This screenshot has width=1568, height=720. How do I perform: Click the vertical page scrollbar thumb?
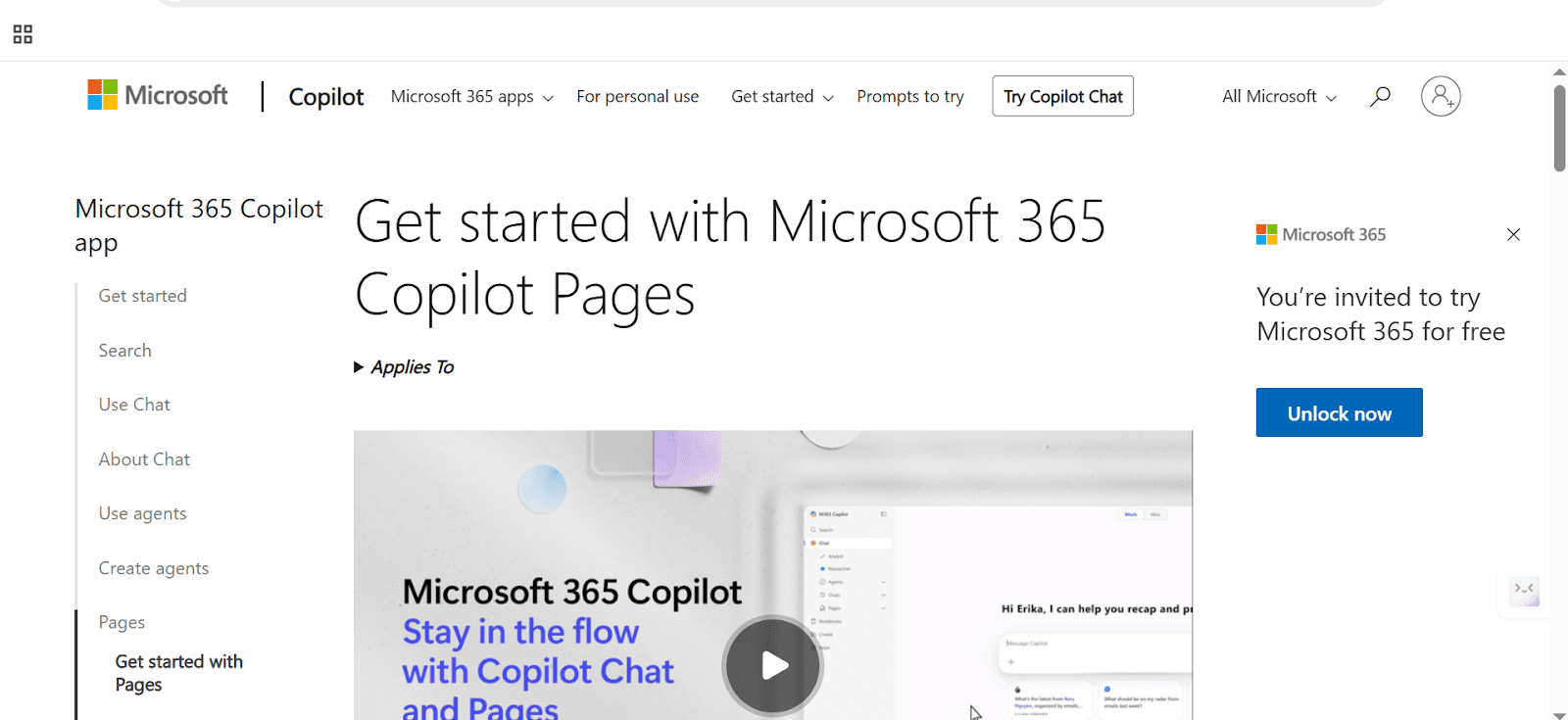tap(1559, 127)
